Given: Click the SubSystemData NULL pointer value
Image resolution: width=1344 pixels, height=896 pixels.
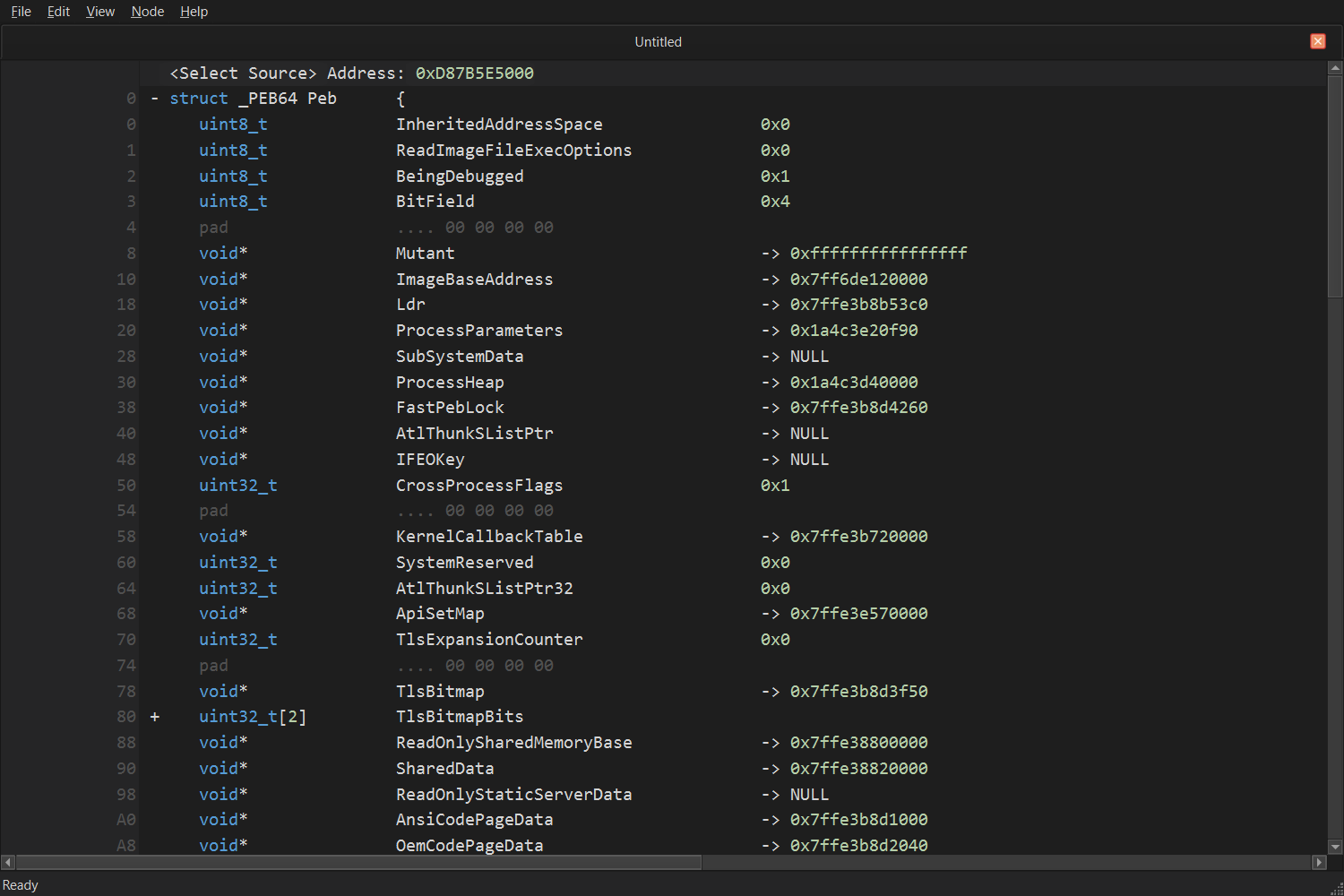Looking at the screenshot, I should [809, 357].
